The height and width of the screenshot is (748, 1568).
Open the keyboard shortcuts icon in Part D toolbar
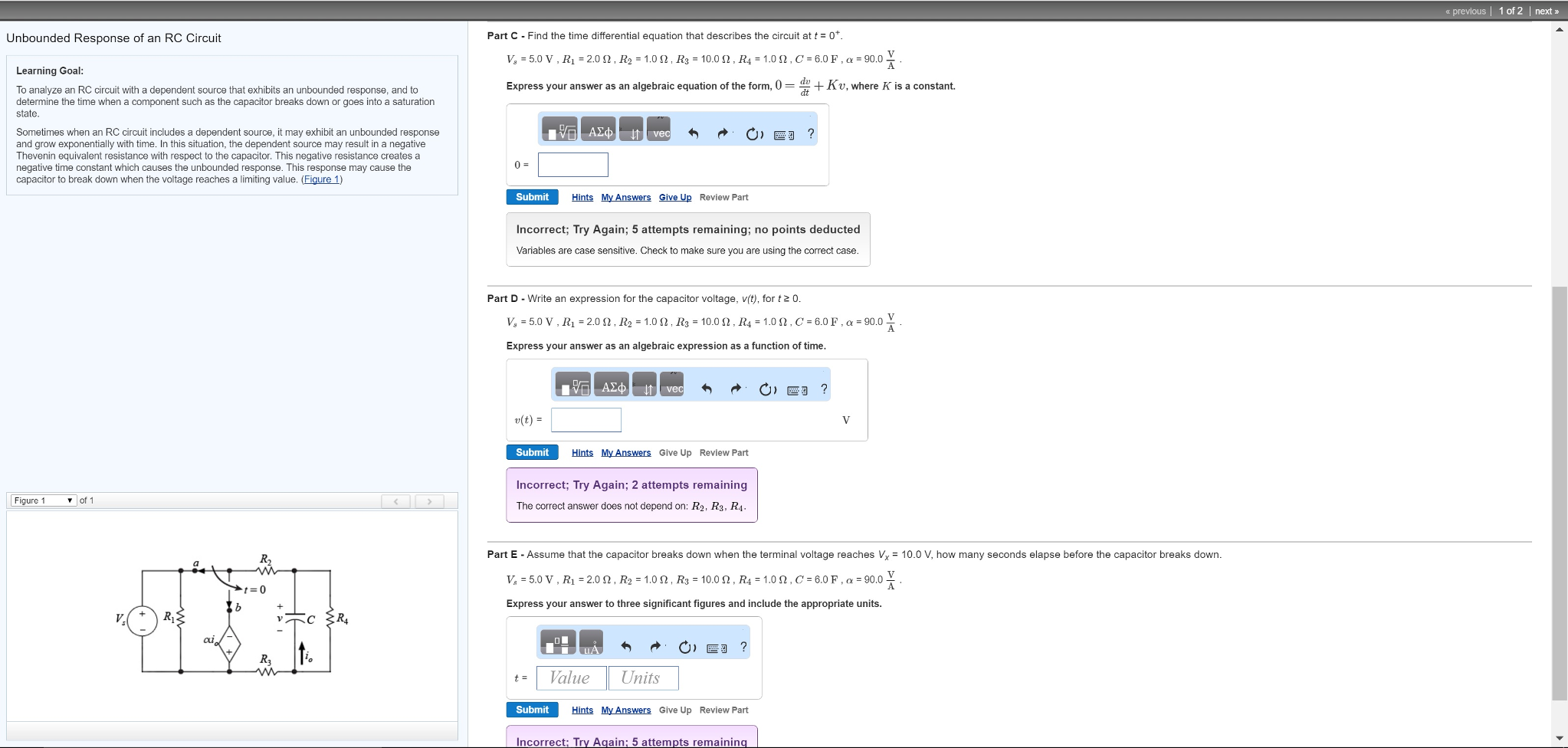point(797,389)
